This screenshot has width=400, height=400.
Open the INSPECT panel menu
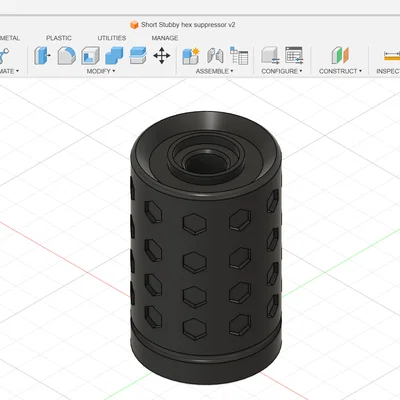(x=388, y=71)
